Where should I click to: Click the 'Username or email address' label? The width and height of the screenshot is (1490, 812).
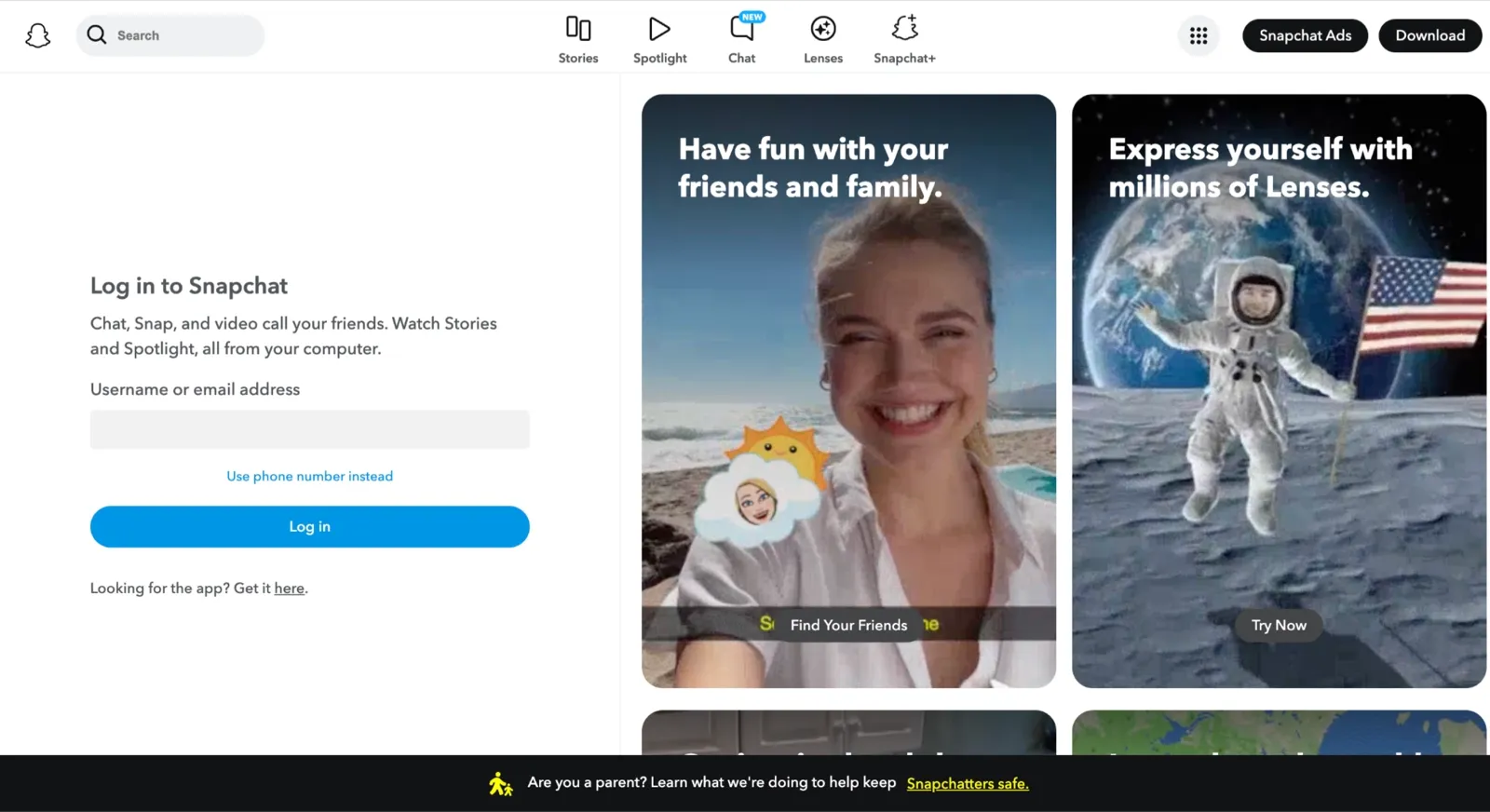195,389
